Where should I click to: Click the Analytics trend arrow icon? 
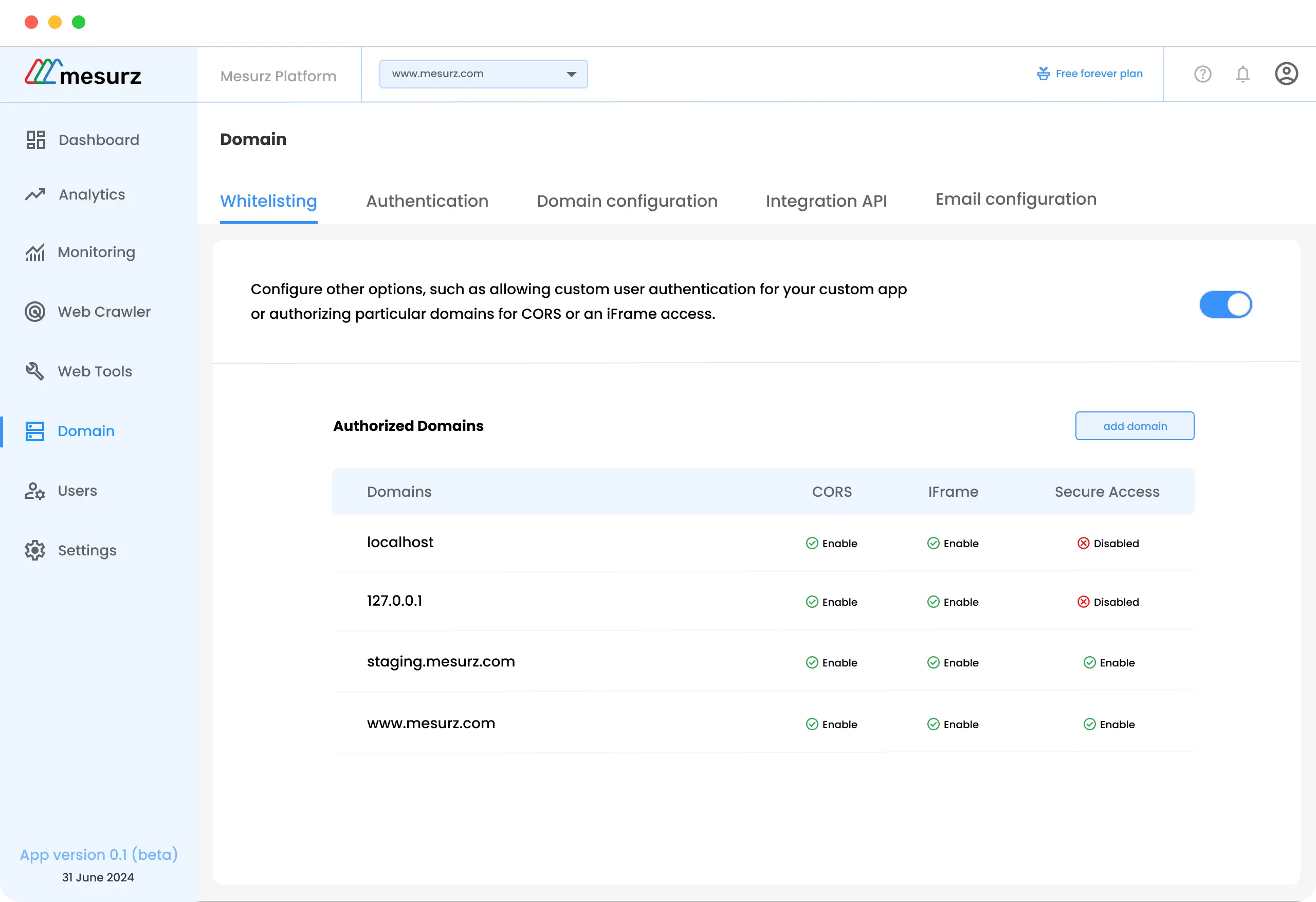coord(35,194)
